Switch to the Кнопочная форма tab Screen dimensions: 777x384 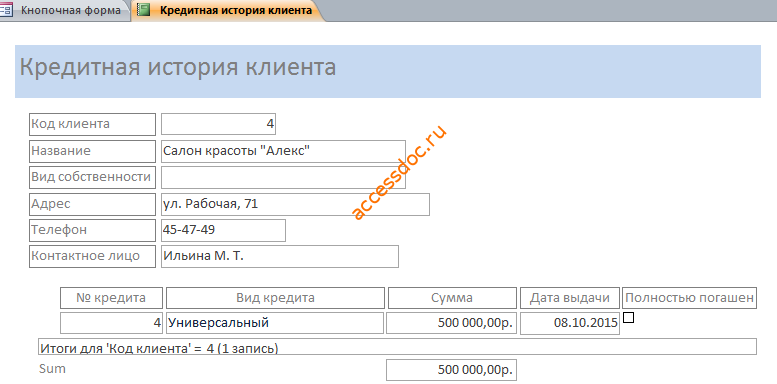pos(64,10)
